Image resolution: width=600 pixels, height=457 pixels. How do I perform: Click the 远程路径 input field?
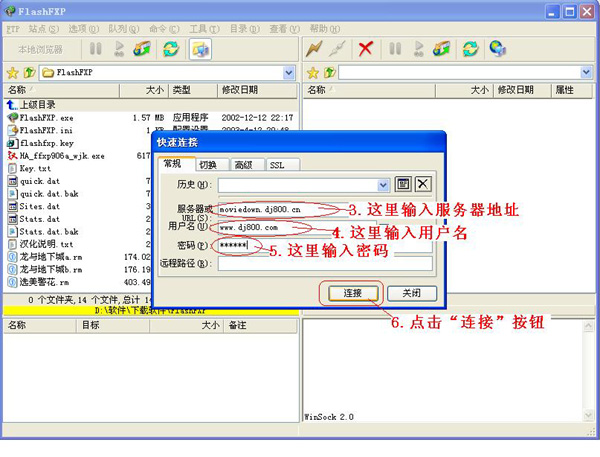[322, 264]
